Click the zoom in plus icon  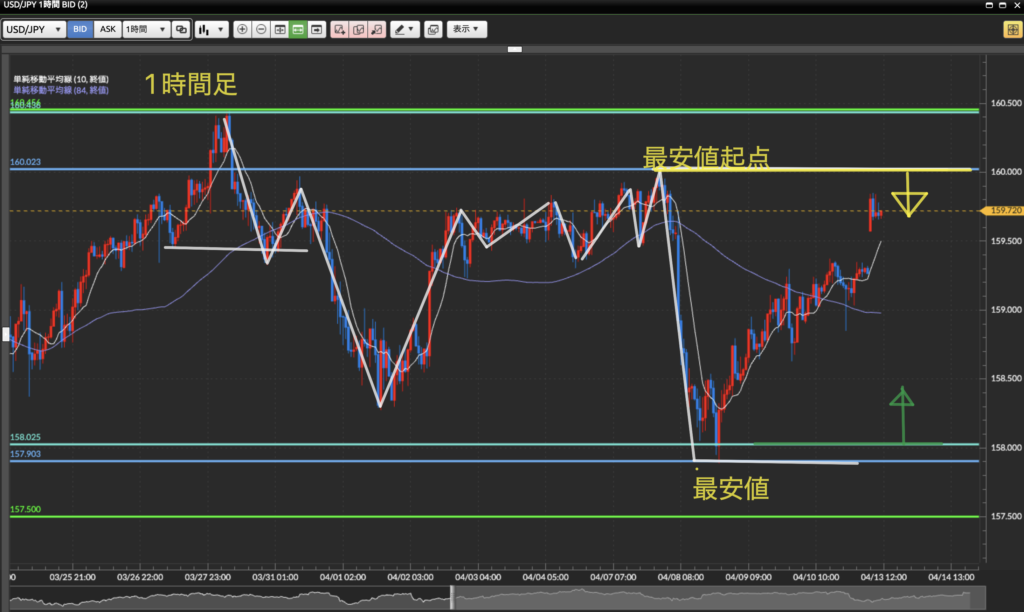242,30
